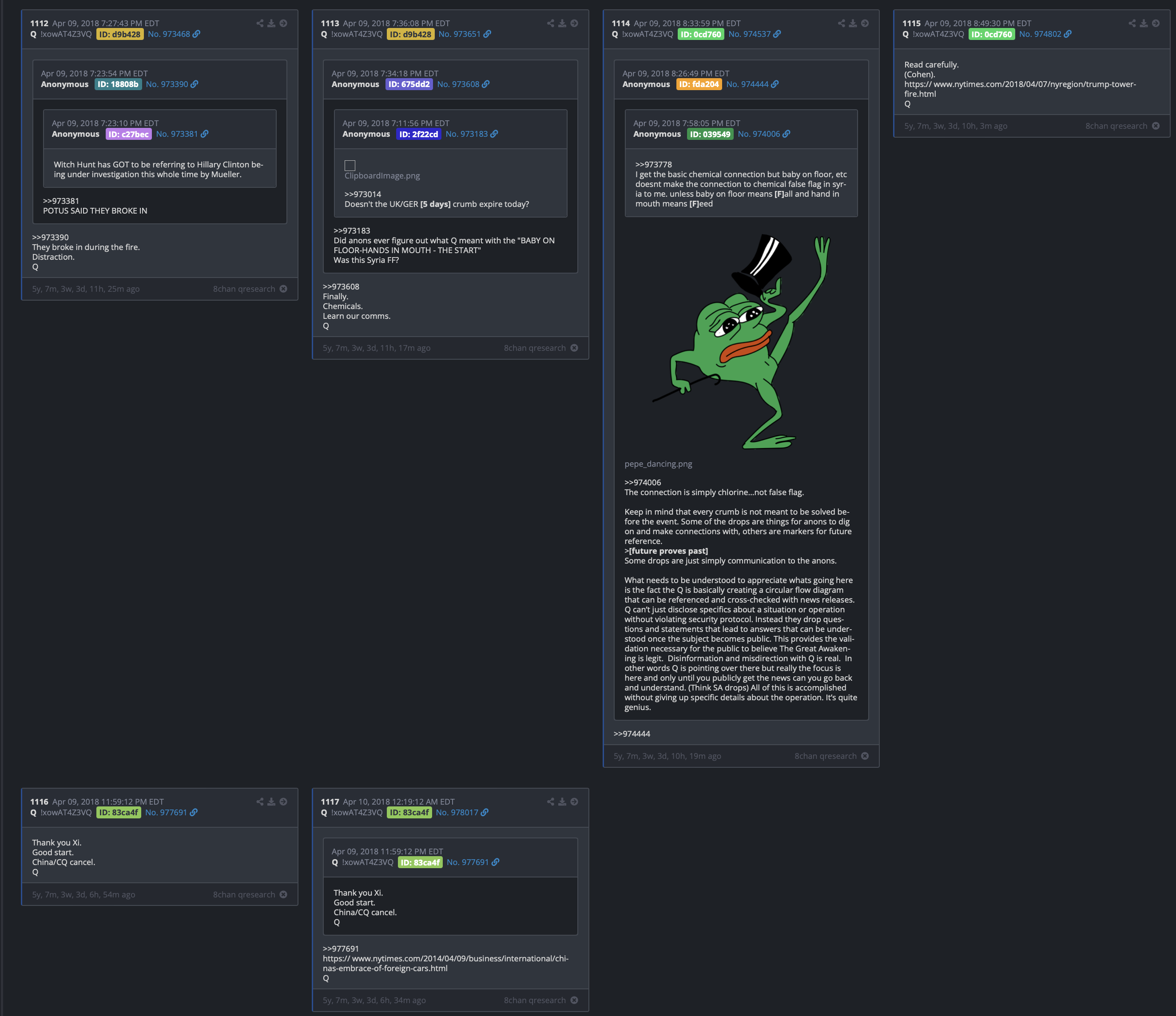Follow the >>973014 quote reference
This screenshot has width=1176, height=1016.
pyautogui.click(x=363, y=194)
